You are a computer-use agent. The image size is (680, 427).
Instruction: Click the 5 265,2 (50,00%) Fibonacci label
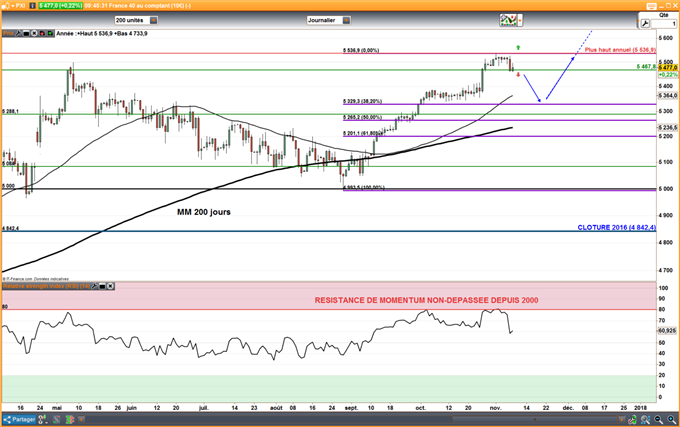pos(363,117)
